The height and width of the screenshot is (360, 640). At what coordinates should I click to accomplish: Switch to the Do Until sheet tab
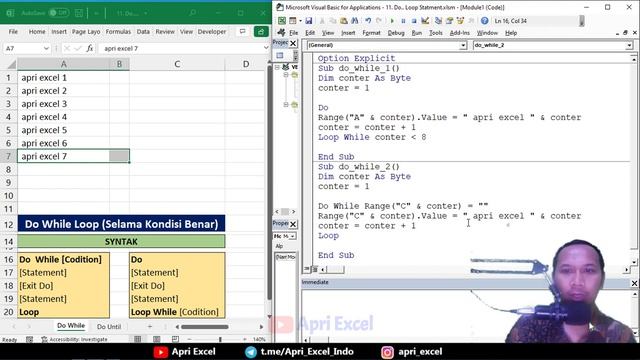(109, 327)
